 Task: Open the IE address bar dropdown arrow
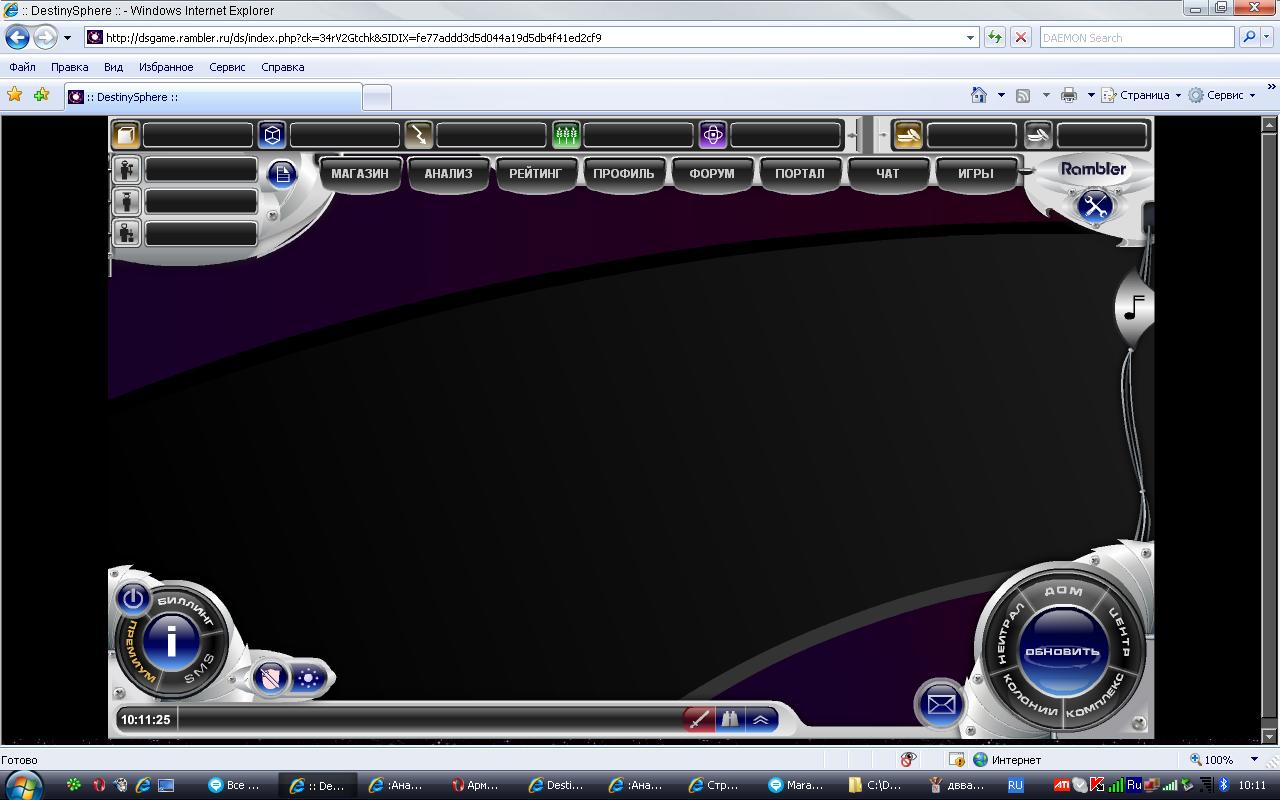coord(970,38)
